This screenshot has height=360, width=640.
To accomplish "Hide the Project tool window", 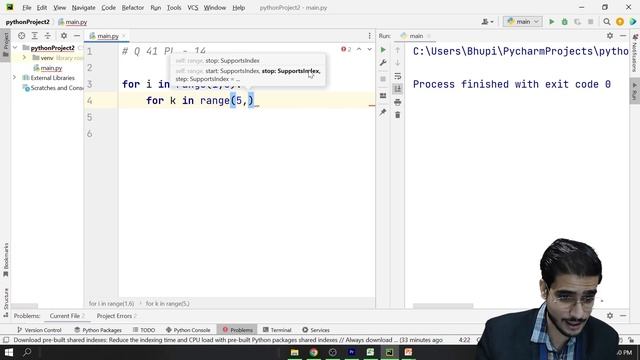I will point(77,36).
